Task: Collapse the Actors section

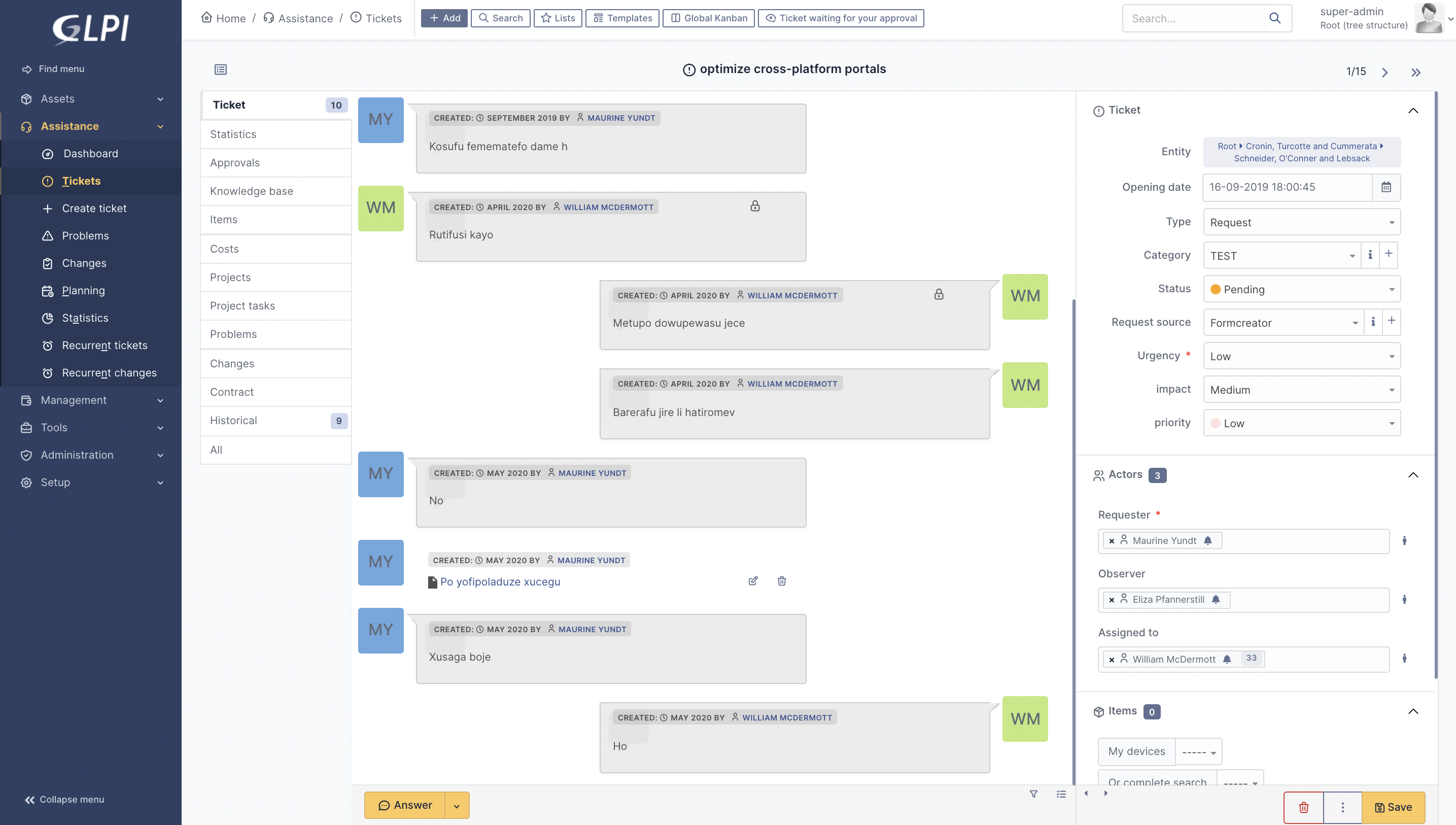Action: tap(1413, 475)
